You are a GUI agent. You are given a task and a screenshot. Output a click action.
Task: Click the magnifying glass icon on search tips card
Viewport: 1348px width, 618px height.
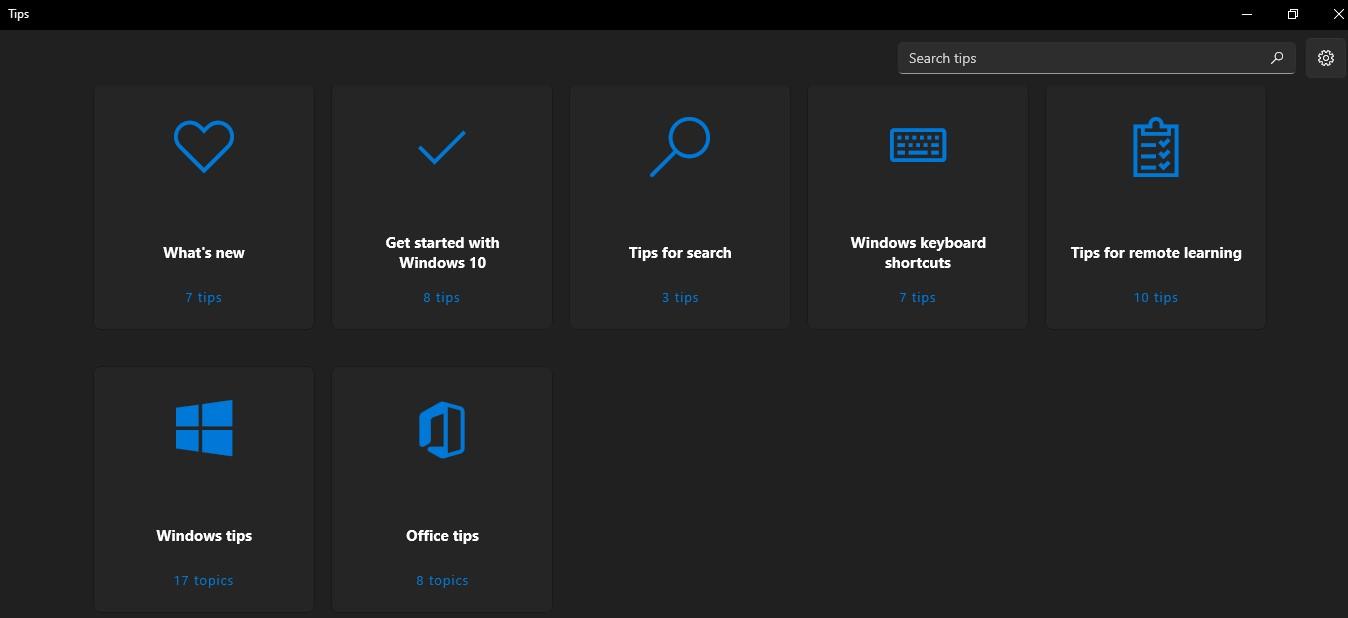(680, 147)
